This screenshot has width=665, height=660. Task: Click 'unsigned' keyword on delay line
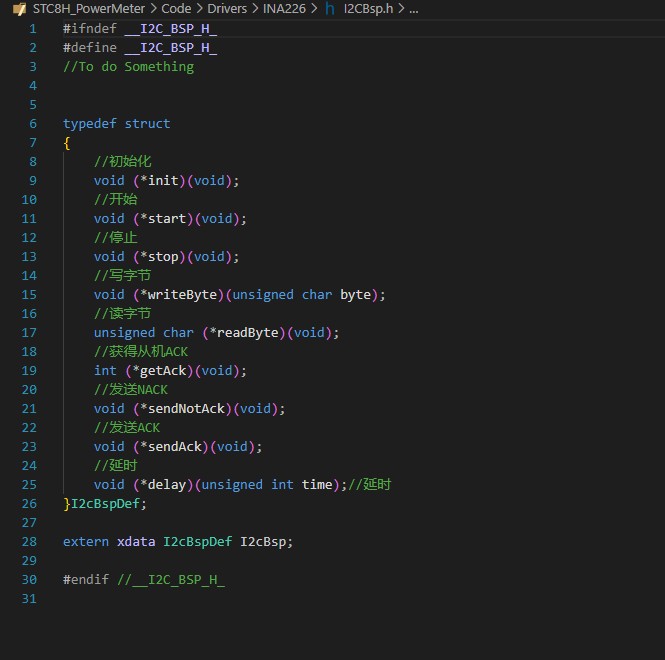click(x=232, y=485)
